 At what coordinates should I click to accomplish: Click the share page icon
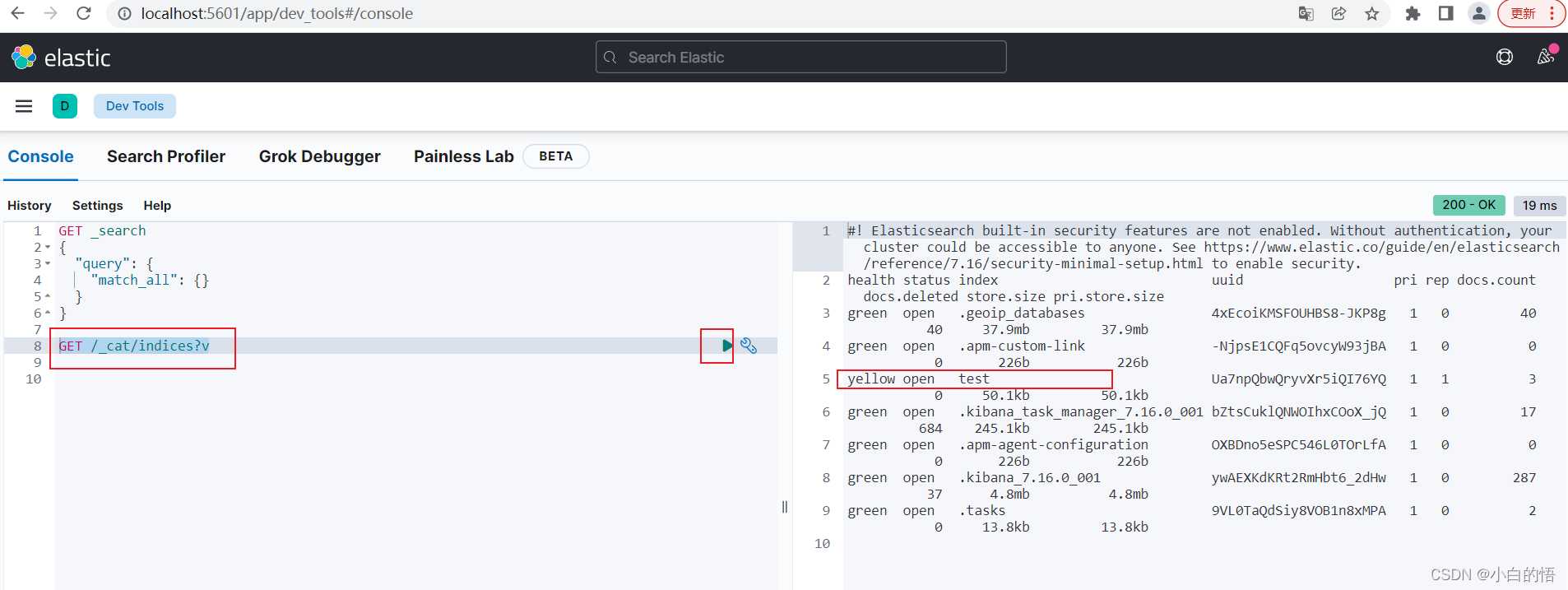1338,13
